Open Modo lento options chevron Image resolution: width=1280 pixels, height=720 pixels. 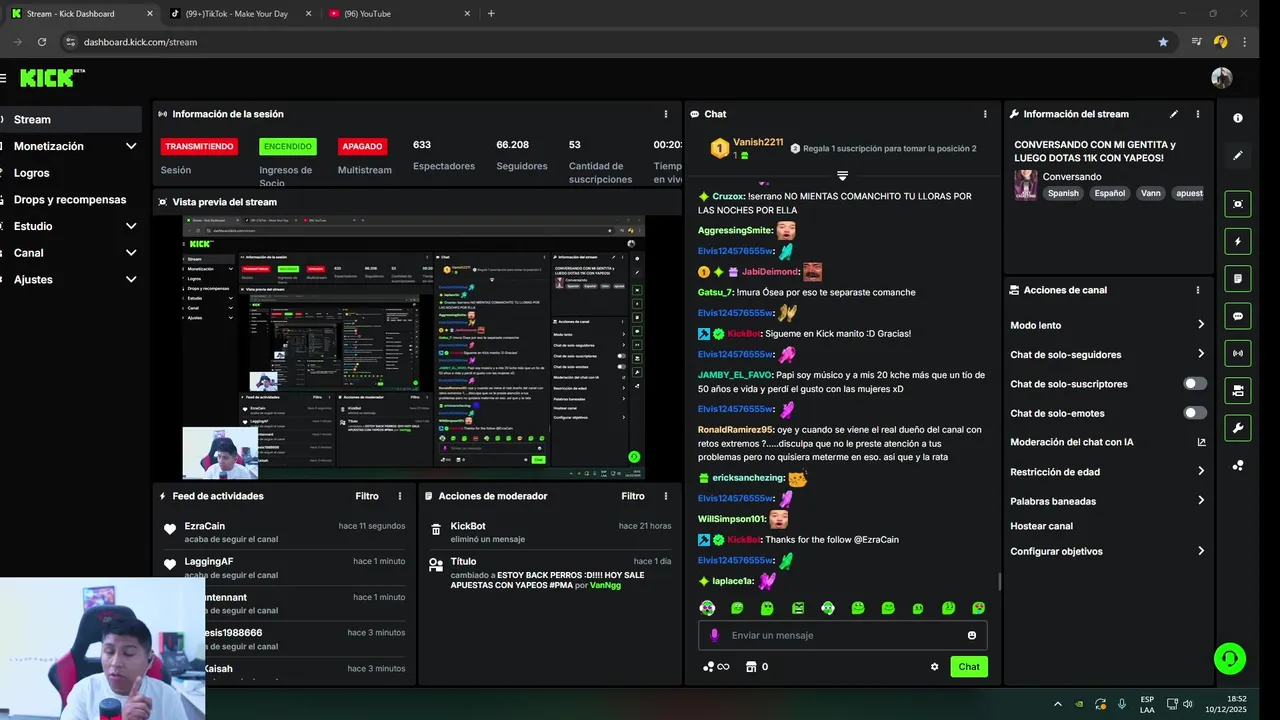(x=1201, y=324)
